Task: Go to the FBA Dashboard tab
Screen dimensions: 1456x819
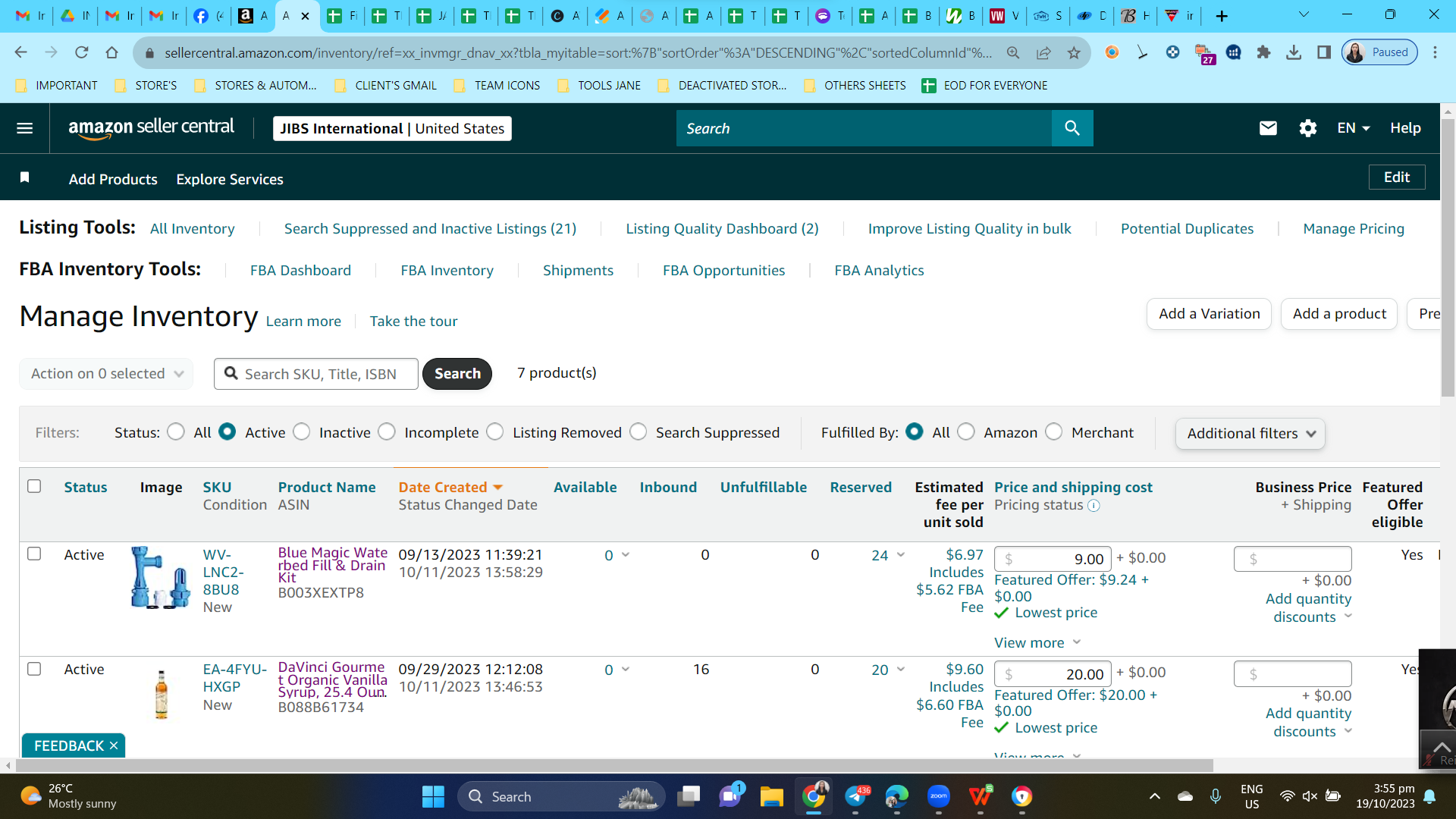Action: click(x=300, y=271)
